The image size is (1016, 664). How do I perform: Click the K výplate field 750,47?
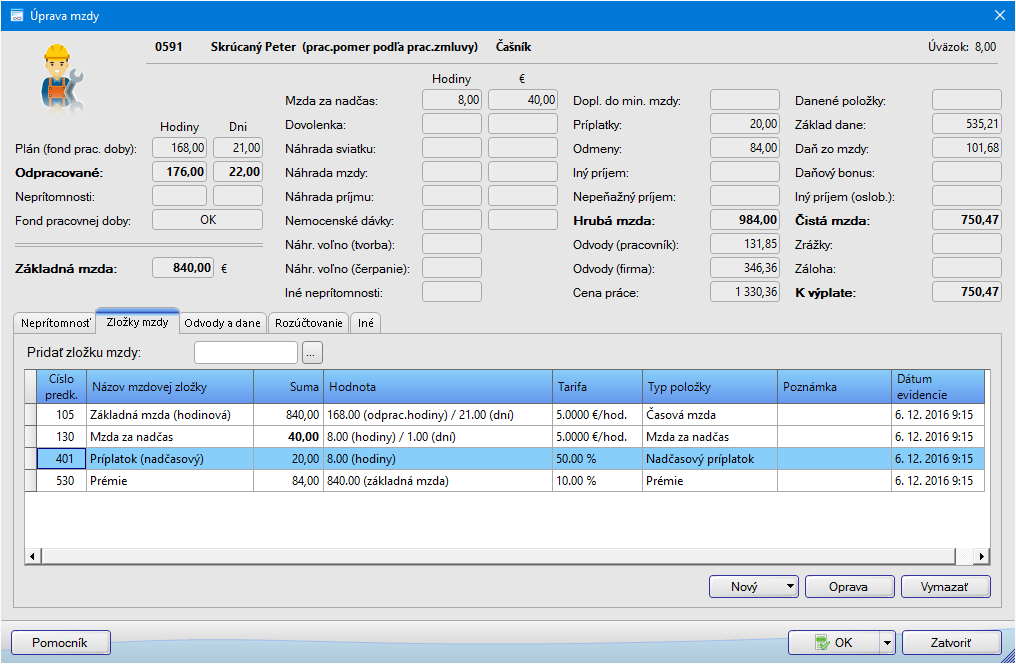pyautogui.click(x=967, y=292)
